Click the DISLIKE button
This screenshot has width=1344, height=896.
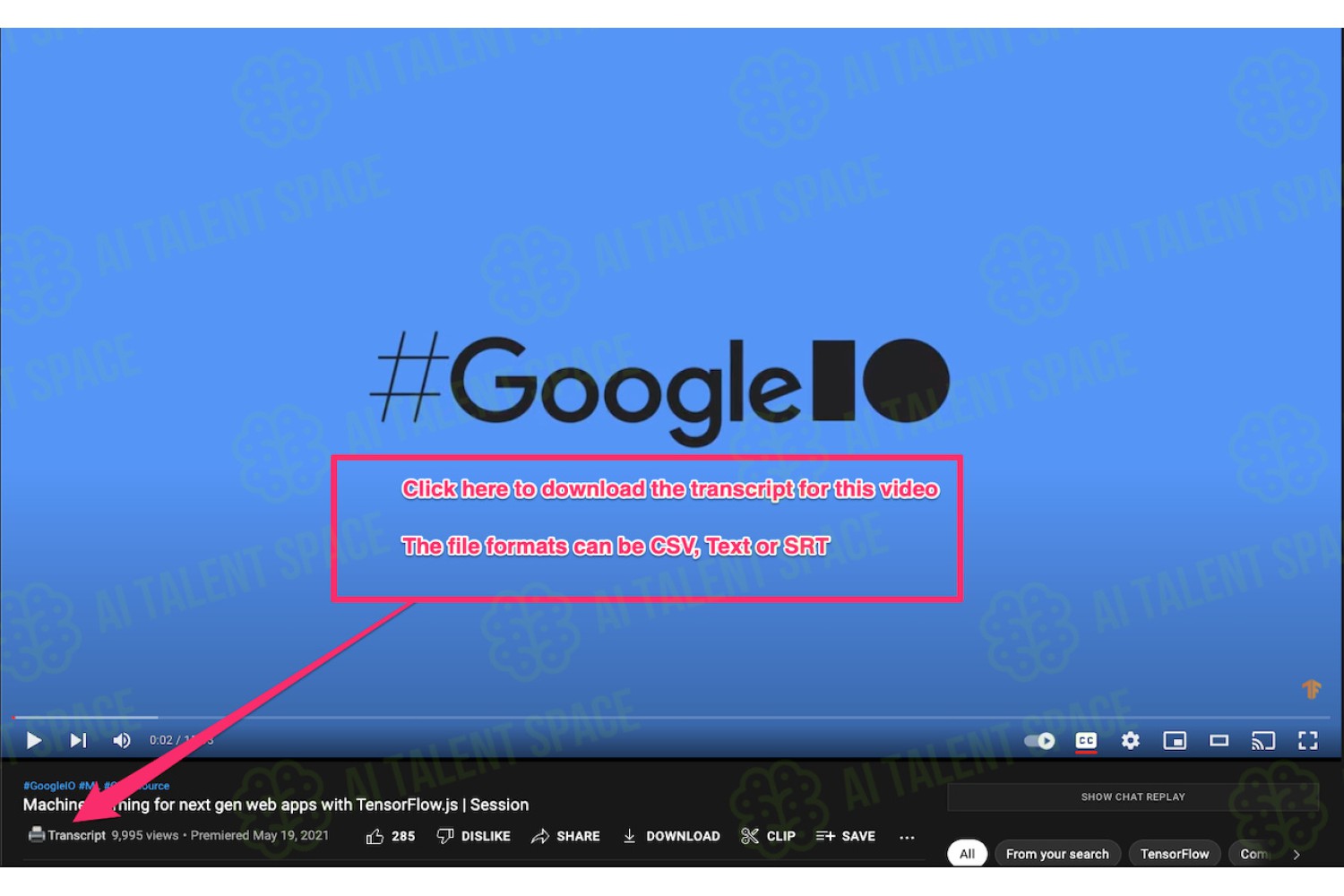click(473, 836)
